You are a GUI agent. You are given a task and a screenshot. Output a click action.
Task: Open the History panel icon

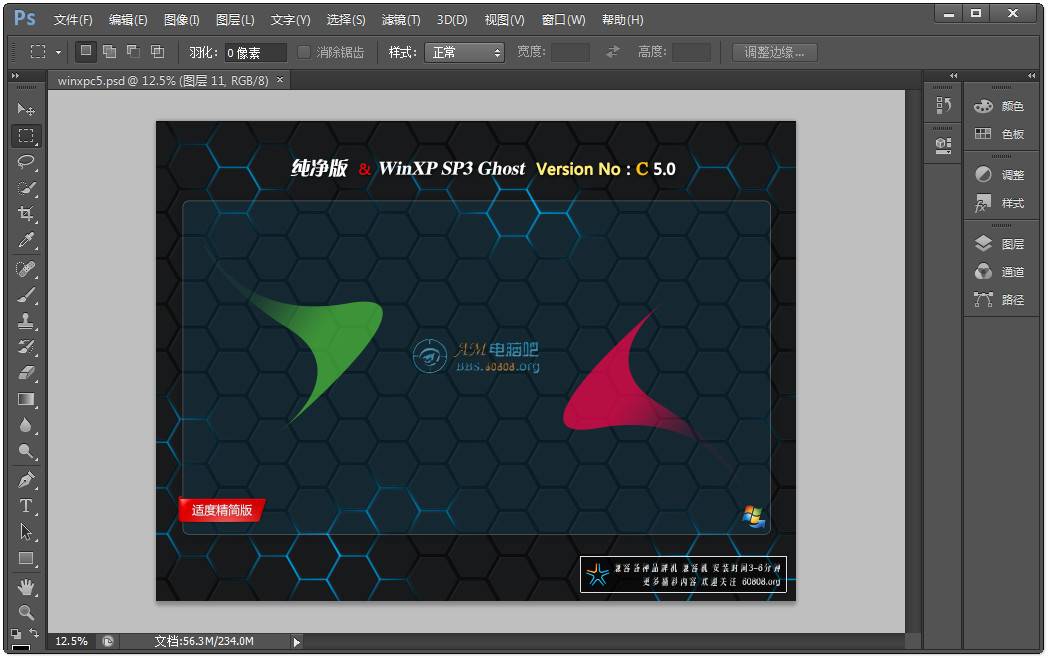point(943,105)
